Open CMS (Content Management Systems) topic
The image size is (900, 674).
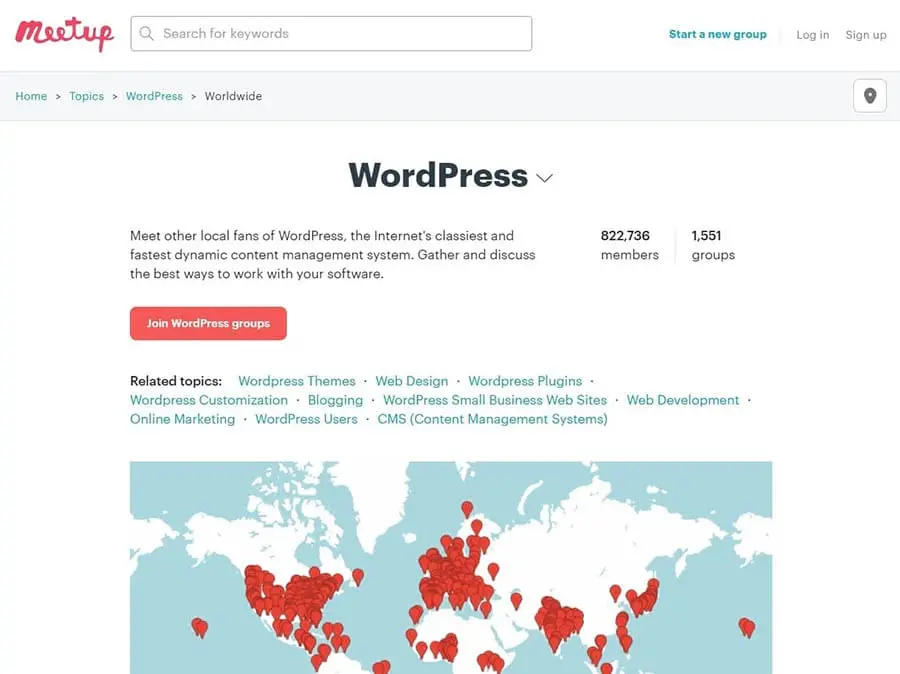492,419
